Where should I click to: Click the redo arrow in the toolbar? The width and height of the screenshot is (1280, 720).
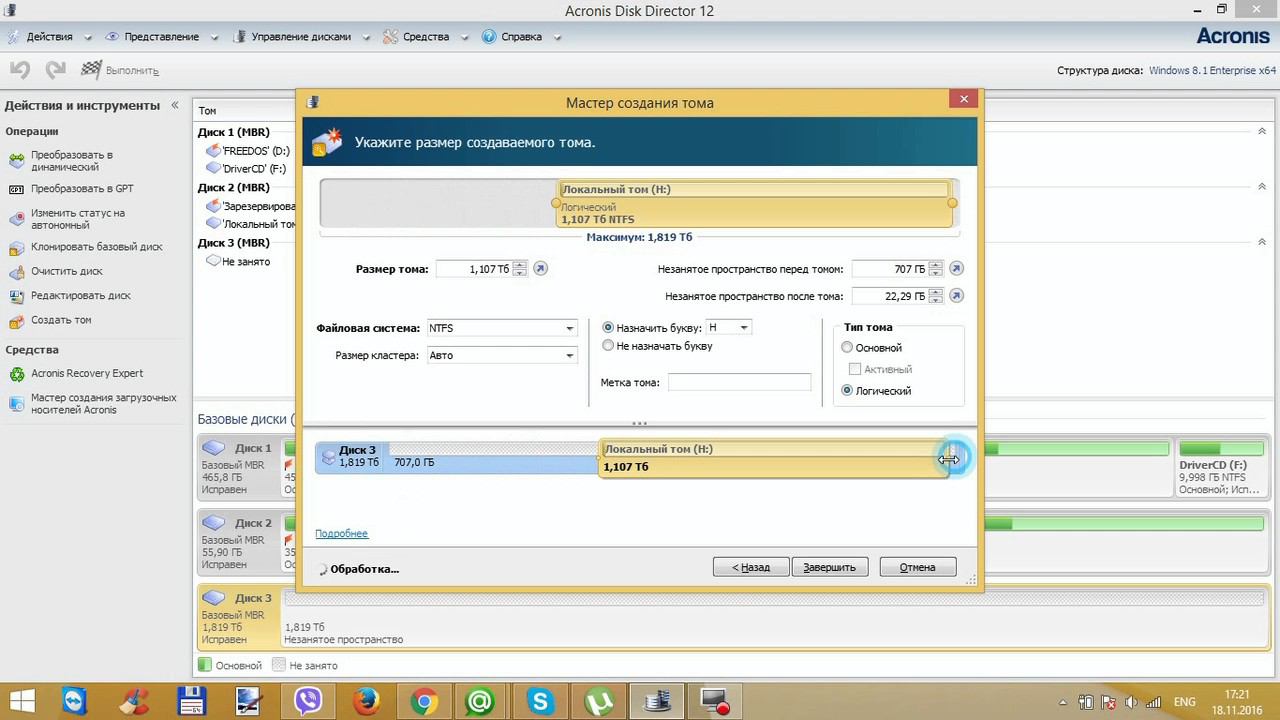coord(56,70)
